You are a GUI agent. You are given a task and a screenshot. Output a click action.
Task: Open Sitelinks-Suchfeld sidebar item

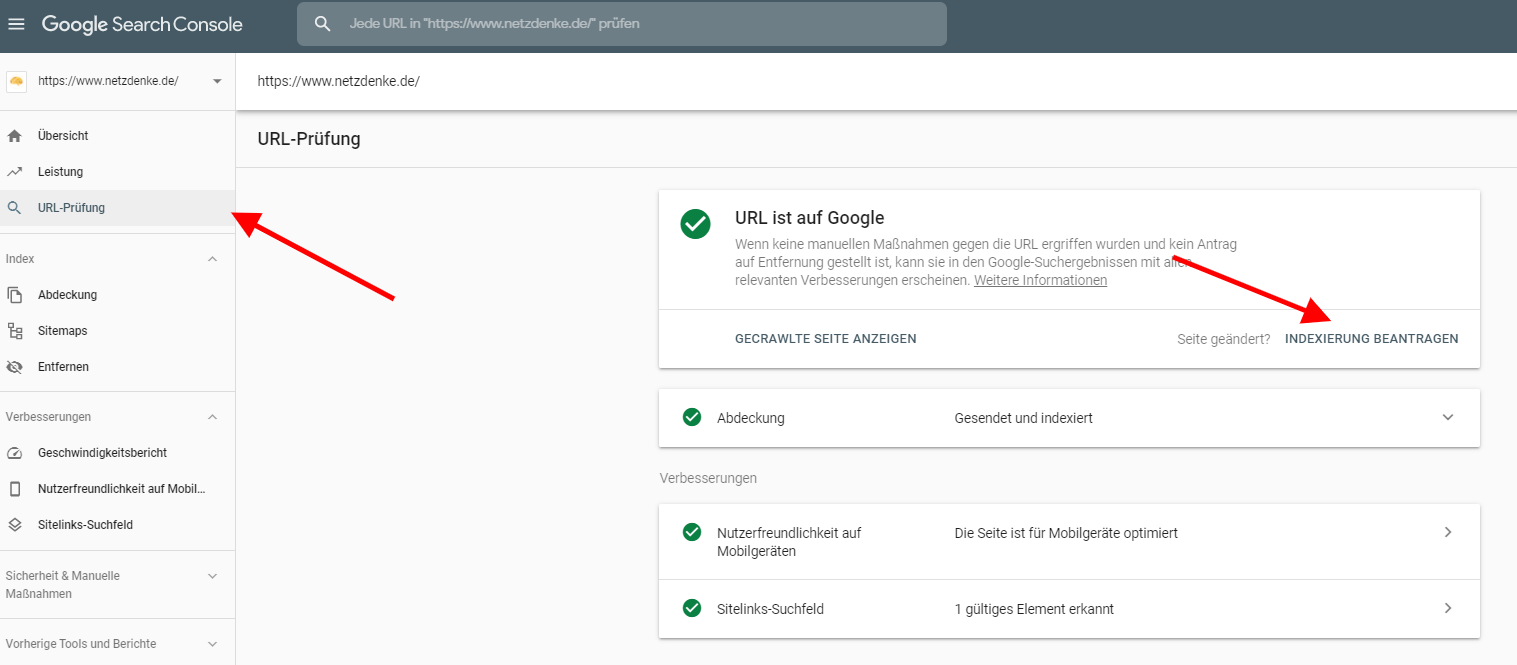118,525
